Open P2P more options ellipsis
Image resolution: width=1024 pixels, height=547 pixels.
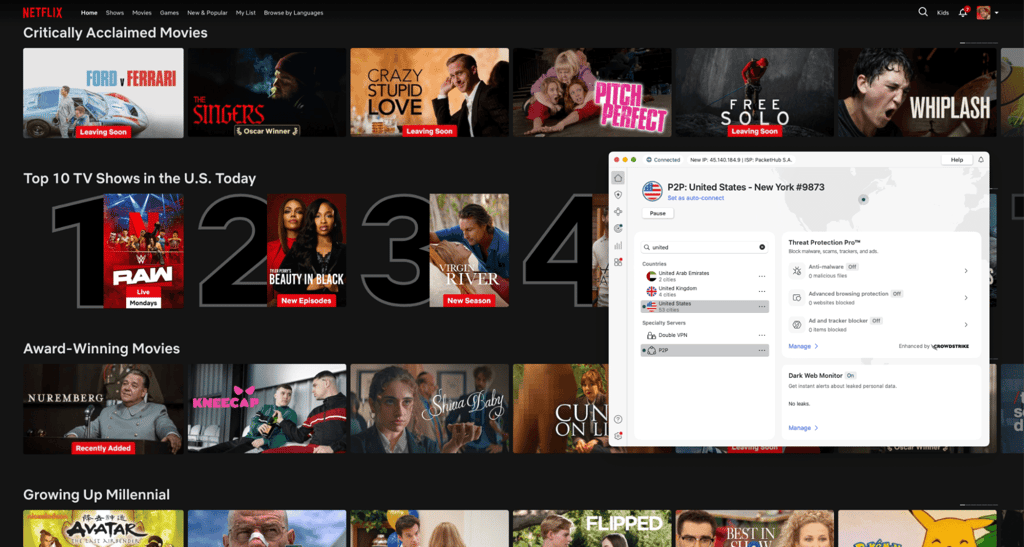coord(761,351)
